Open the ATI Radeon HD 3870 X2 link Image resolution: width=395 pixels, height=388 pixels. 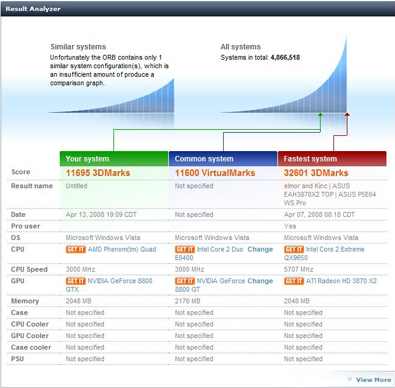[x=341, y=281]
